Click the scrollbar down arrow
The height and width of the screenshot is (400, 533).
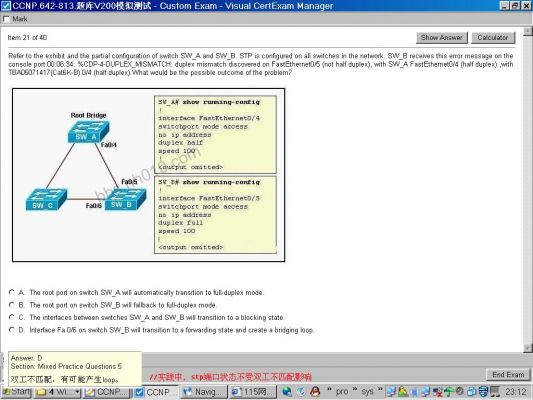click(528, 348)
